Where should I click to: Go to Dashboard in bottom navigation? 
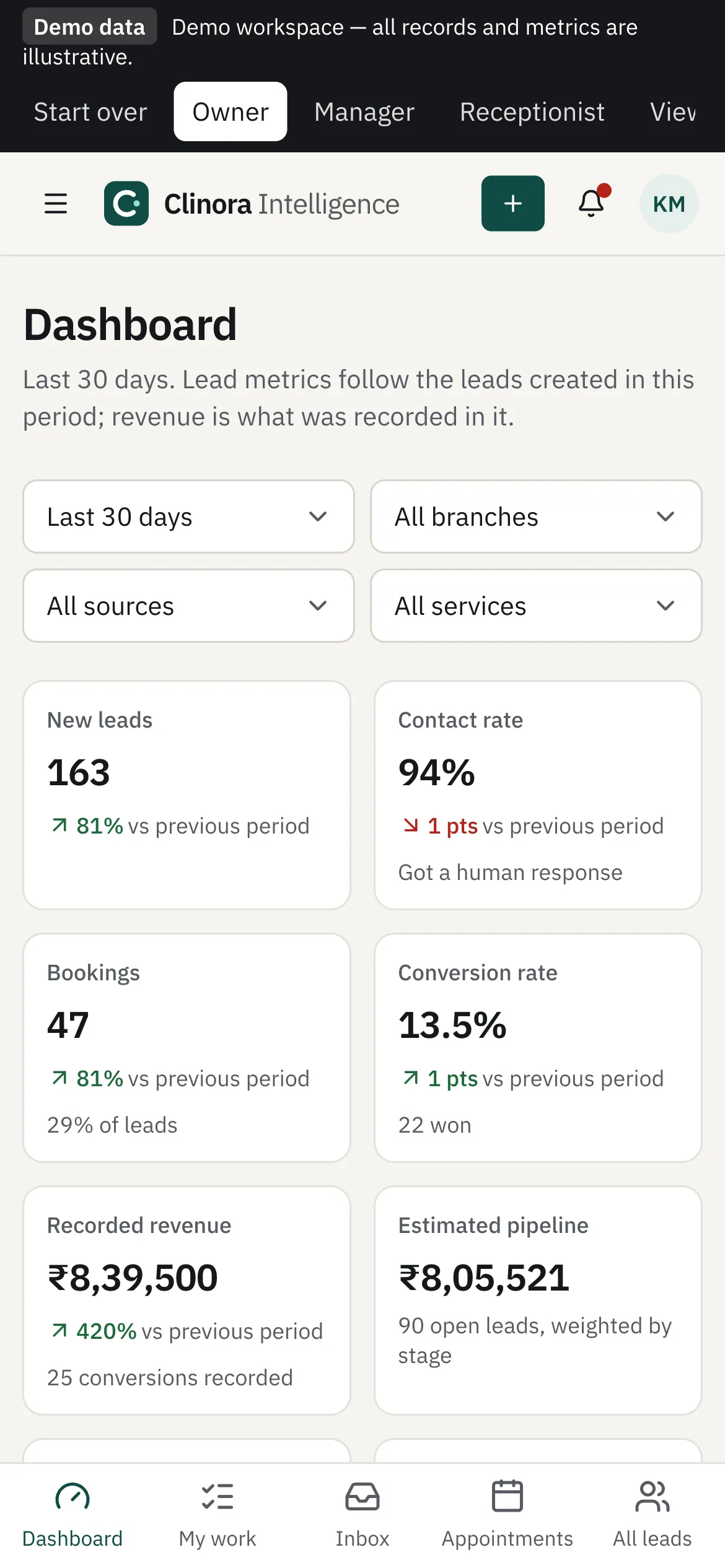click(72, 1515)
